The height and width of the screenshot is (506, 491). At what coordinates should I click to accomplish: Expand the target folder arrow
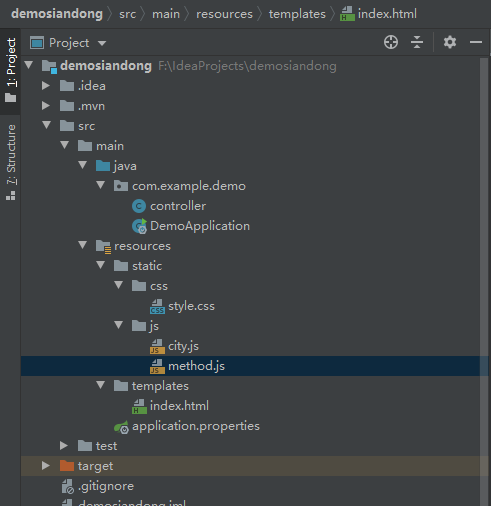(x=46, y=466)
